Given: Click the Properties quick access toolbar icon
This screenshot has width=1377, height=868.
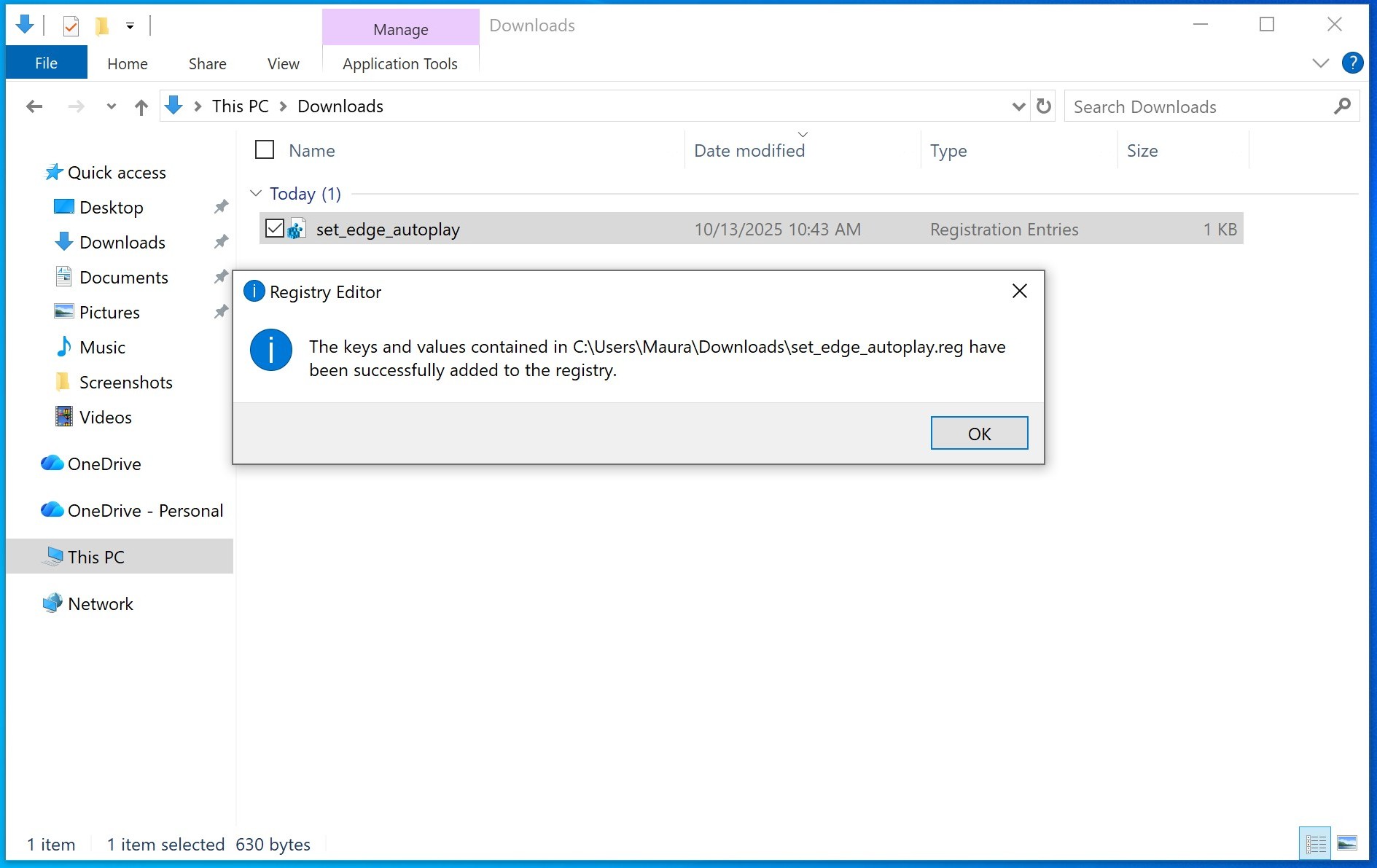Looking at the screenshot, I should tap(71, 26).
